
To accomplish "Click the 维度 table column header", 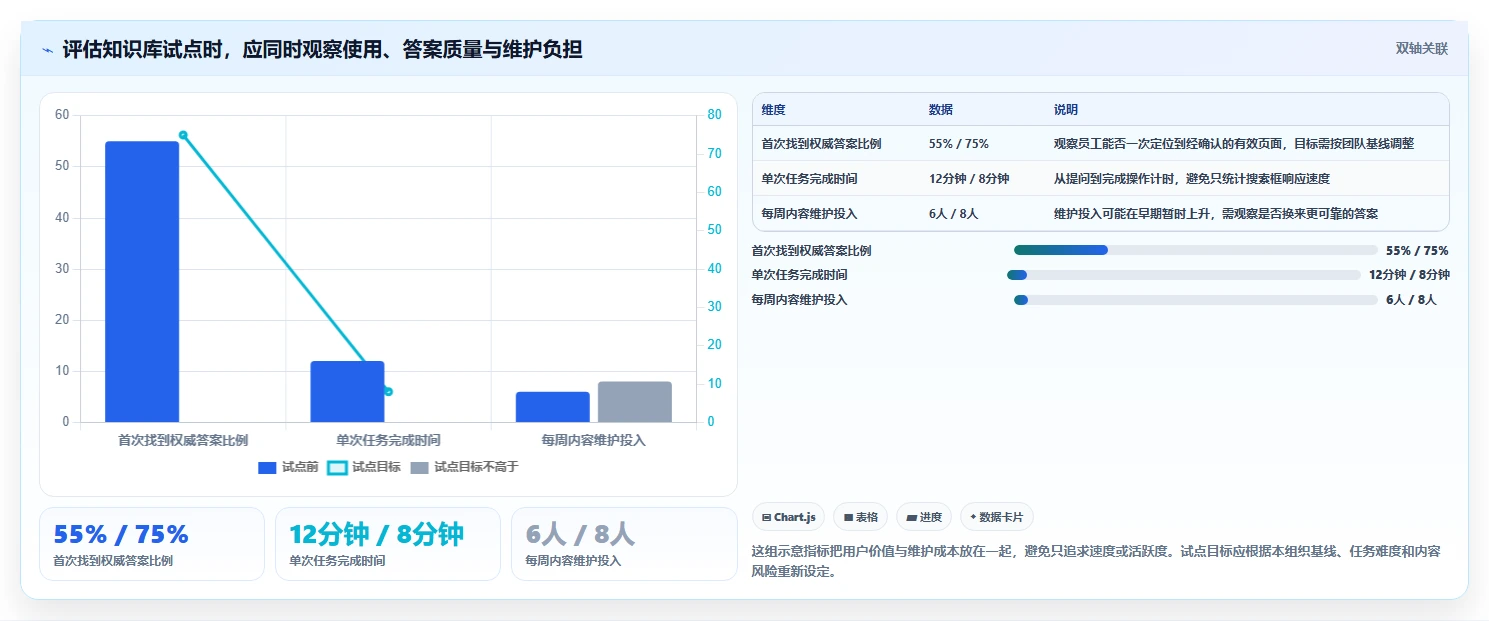I will click(x=773, y=110).
